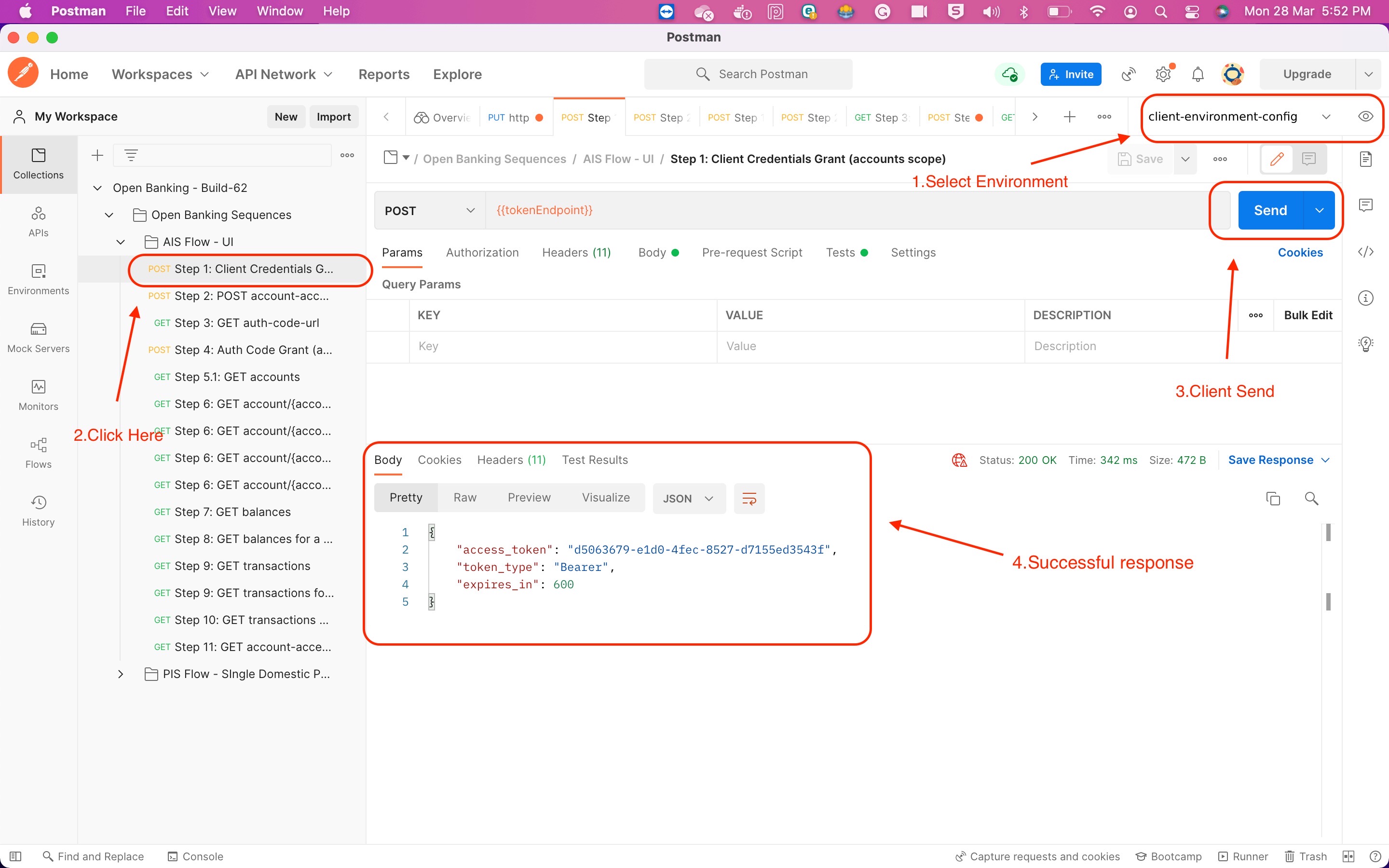Click the query param Key field
The image size is (1389, 868).
[x=562, y=346]
